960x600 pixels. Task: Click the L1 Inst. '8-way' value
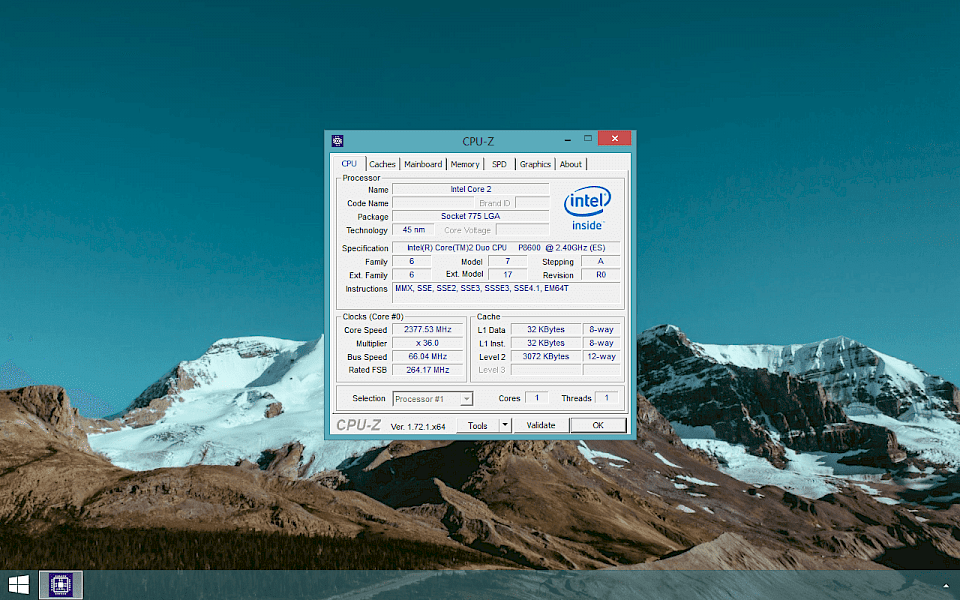pyautogui.click(x=601, y=343)
